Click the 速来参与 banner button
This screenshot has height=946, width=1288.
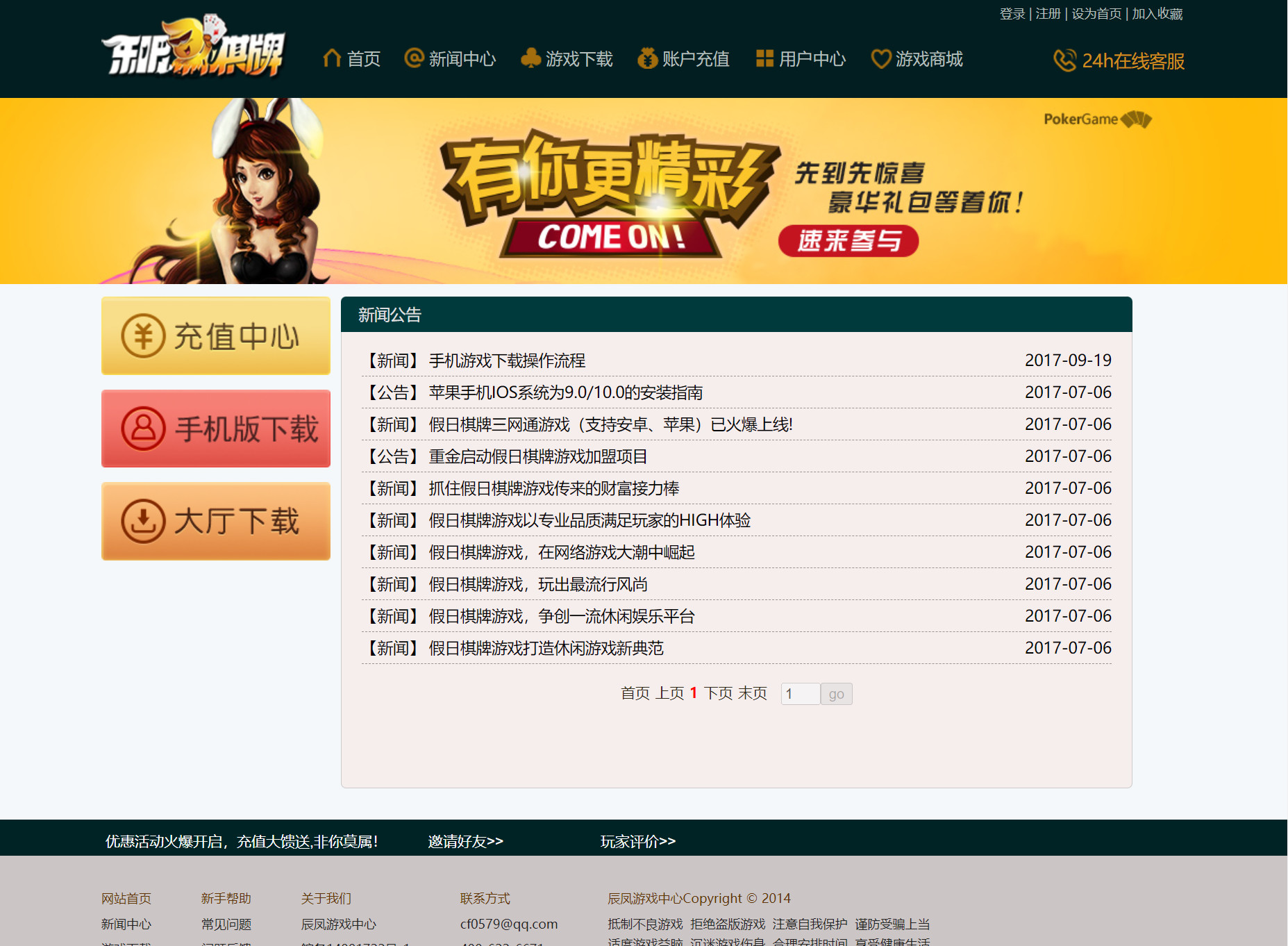(848, 241)
